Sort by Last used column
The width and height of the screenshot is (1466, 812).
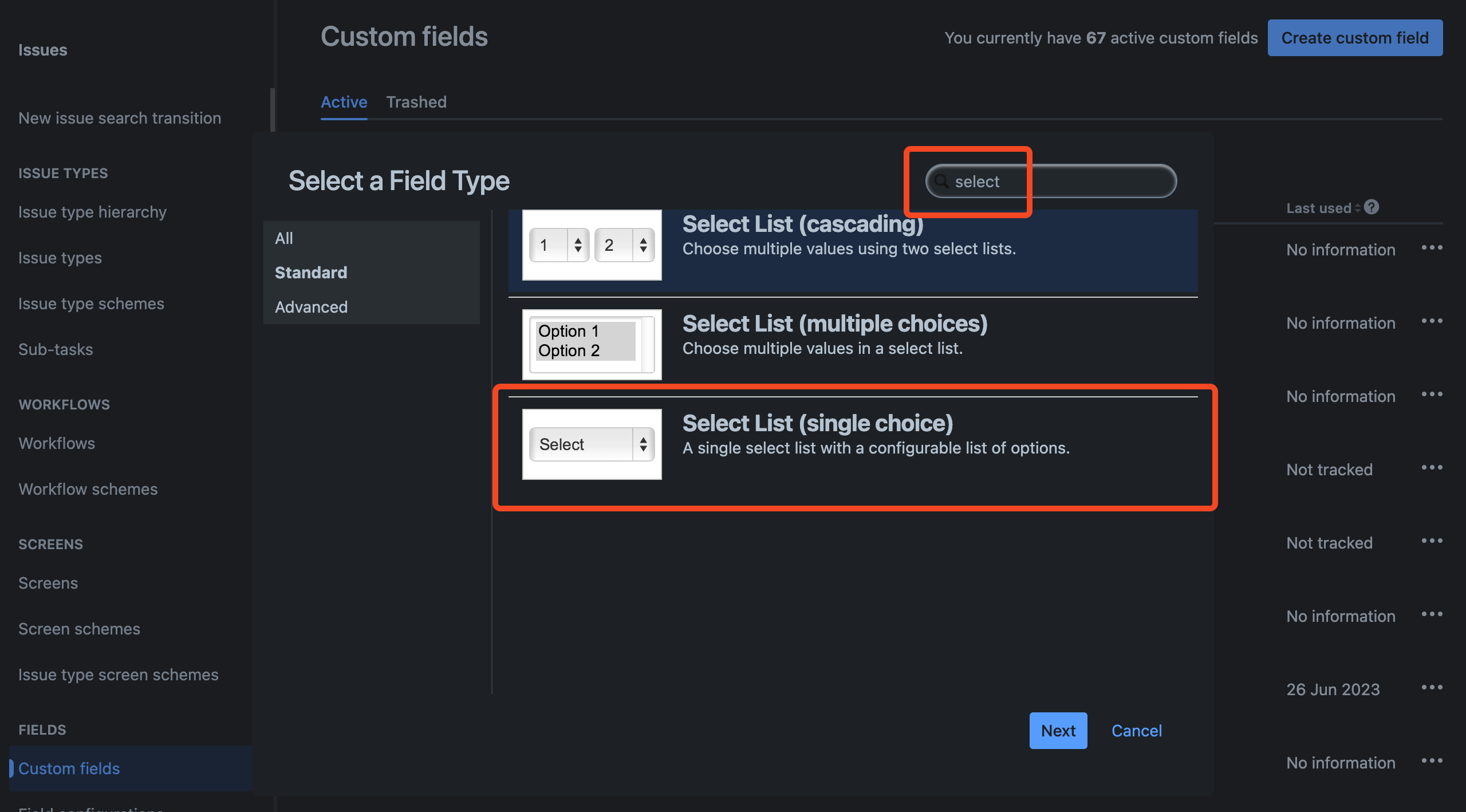pyautogui.click(x=1323, y=208)
